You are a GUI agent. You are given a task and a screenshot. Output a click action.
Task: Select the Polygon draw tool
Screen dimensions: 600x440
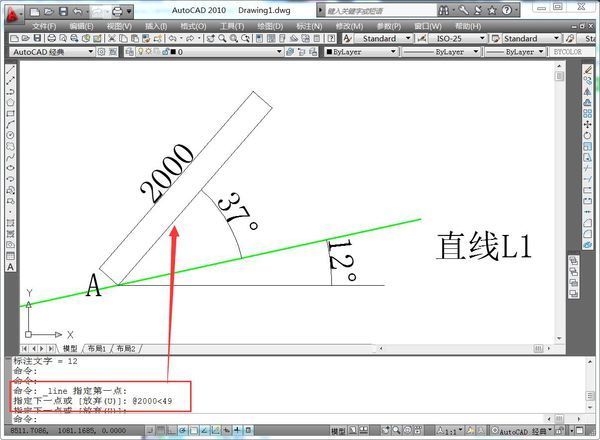point(10,102)
